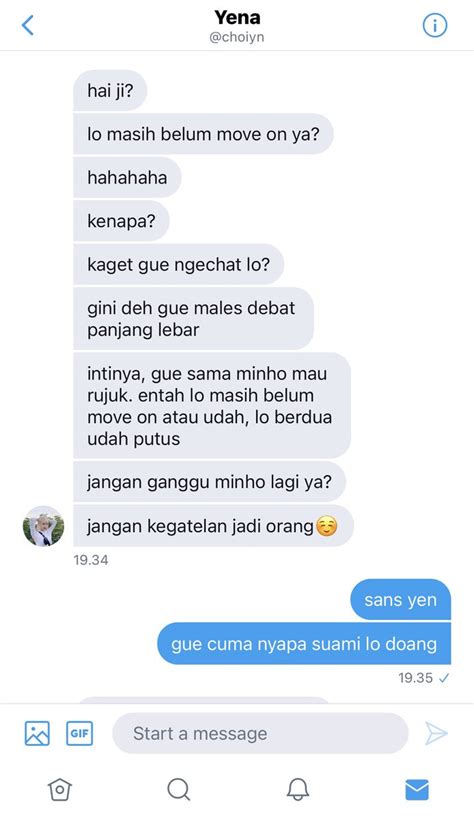Open the Search tab

click(x=179, y=789)
